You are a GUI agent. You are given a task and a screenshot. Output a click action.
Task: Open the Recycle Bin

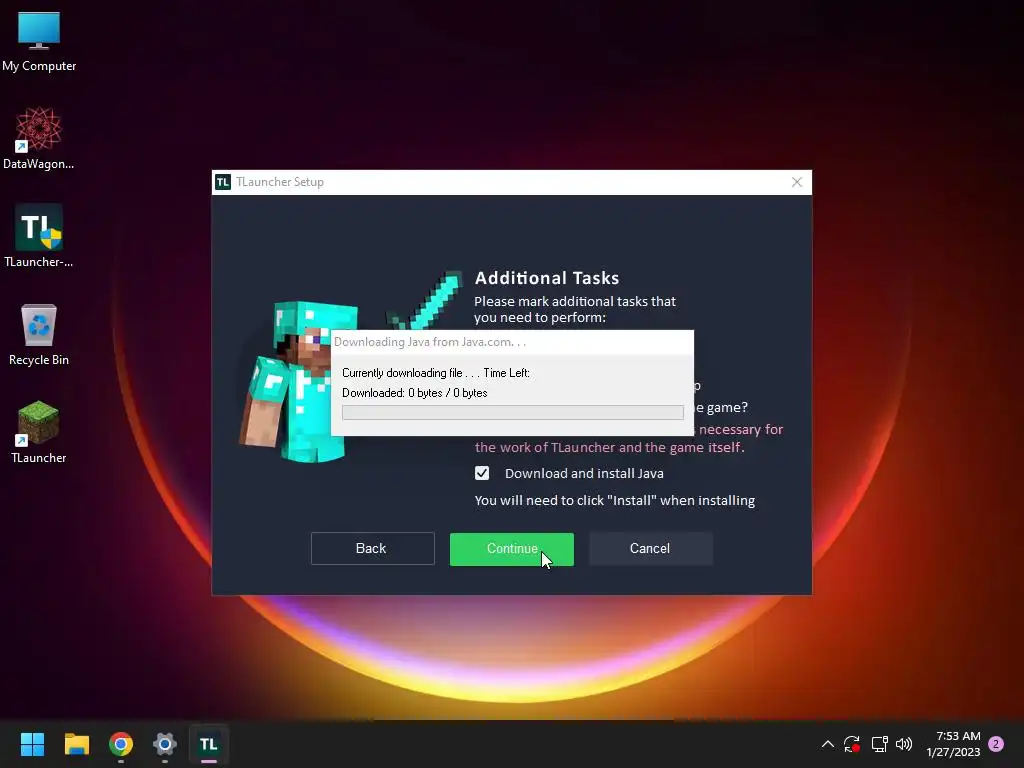point(39,334)
